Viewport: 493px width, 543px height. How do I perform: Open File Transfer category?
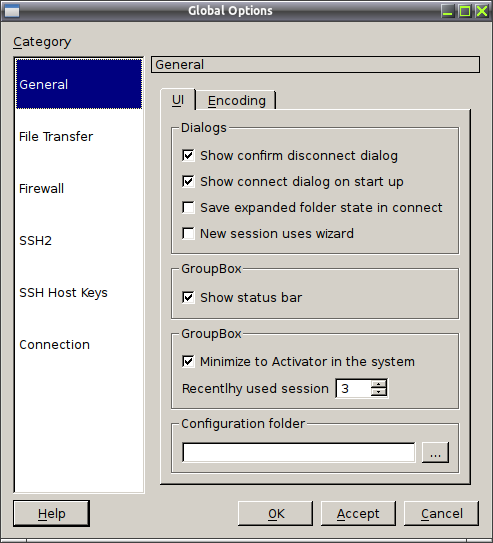point(79,136)
